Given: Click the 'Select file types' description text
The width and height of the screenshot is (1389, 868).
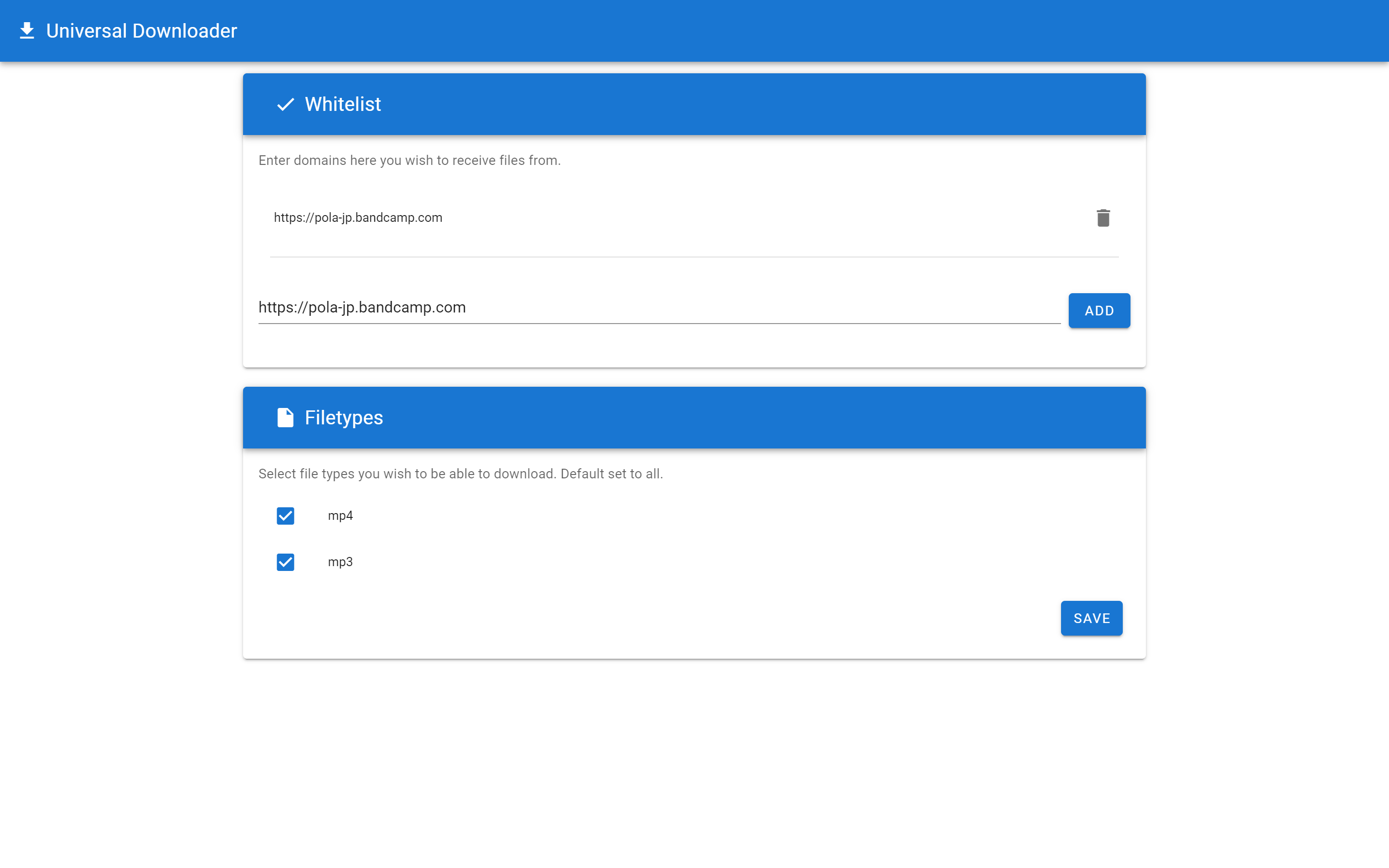Looking at the screenshot, I should (x=460, y=474).
